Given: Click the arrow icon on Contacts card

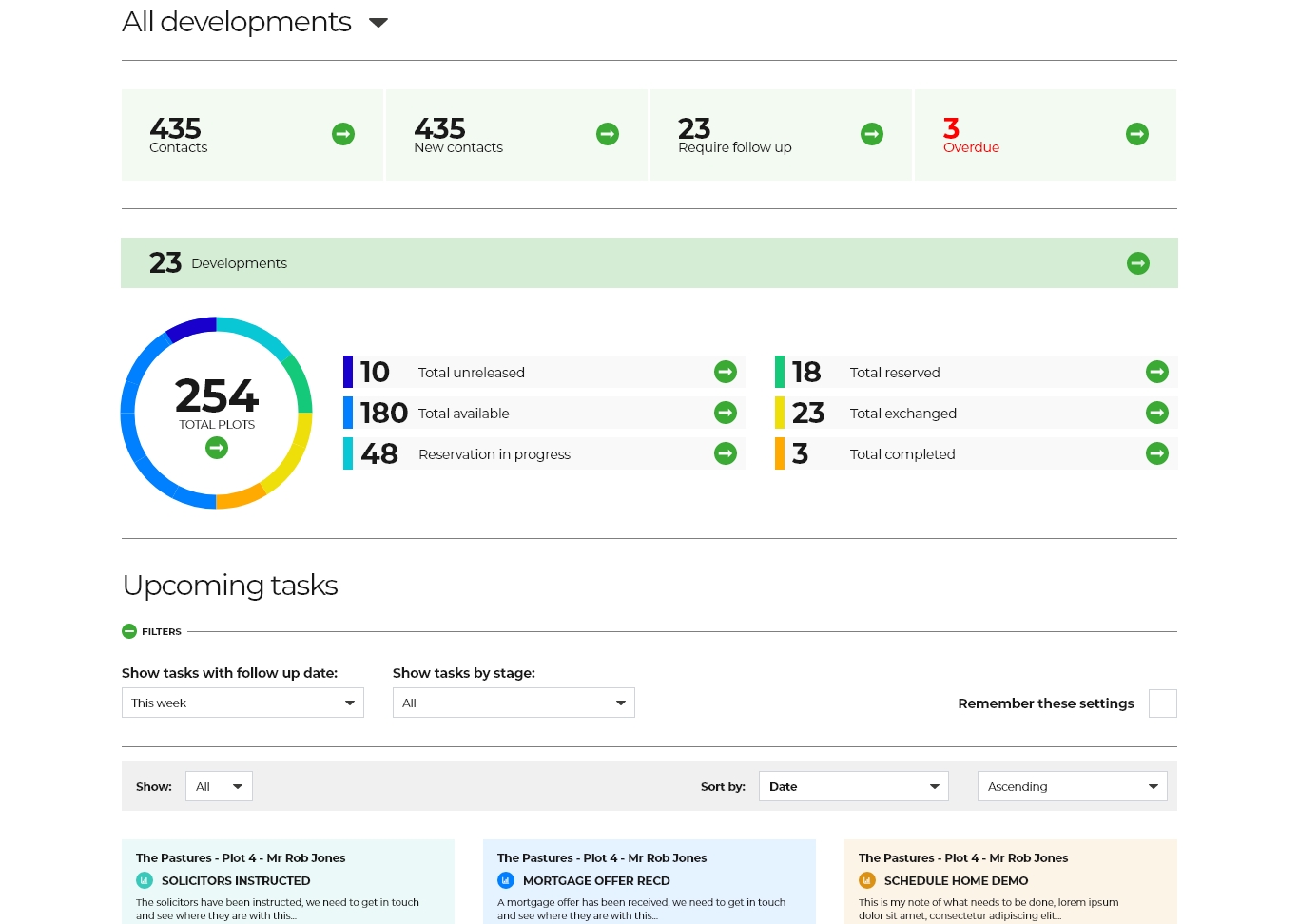Looking at the screenshot, I should click(x=343, y=134).
